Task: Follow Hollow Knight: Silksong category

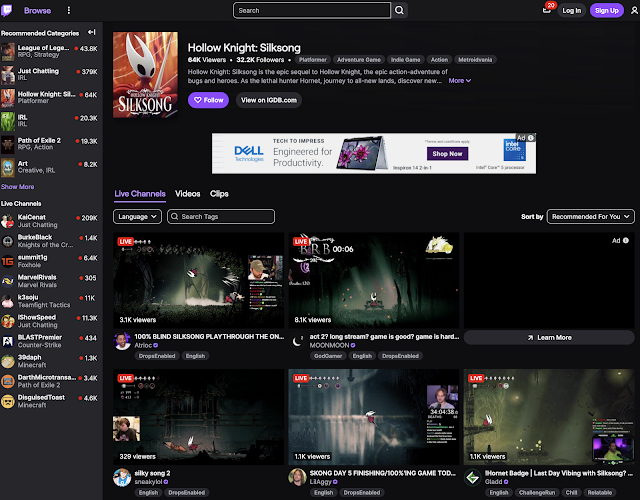Action: (x=209, y=100)
